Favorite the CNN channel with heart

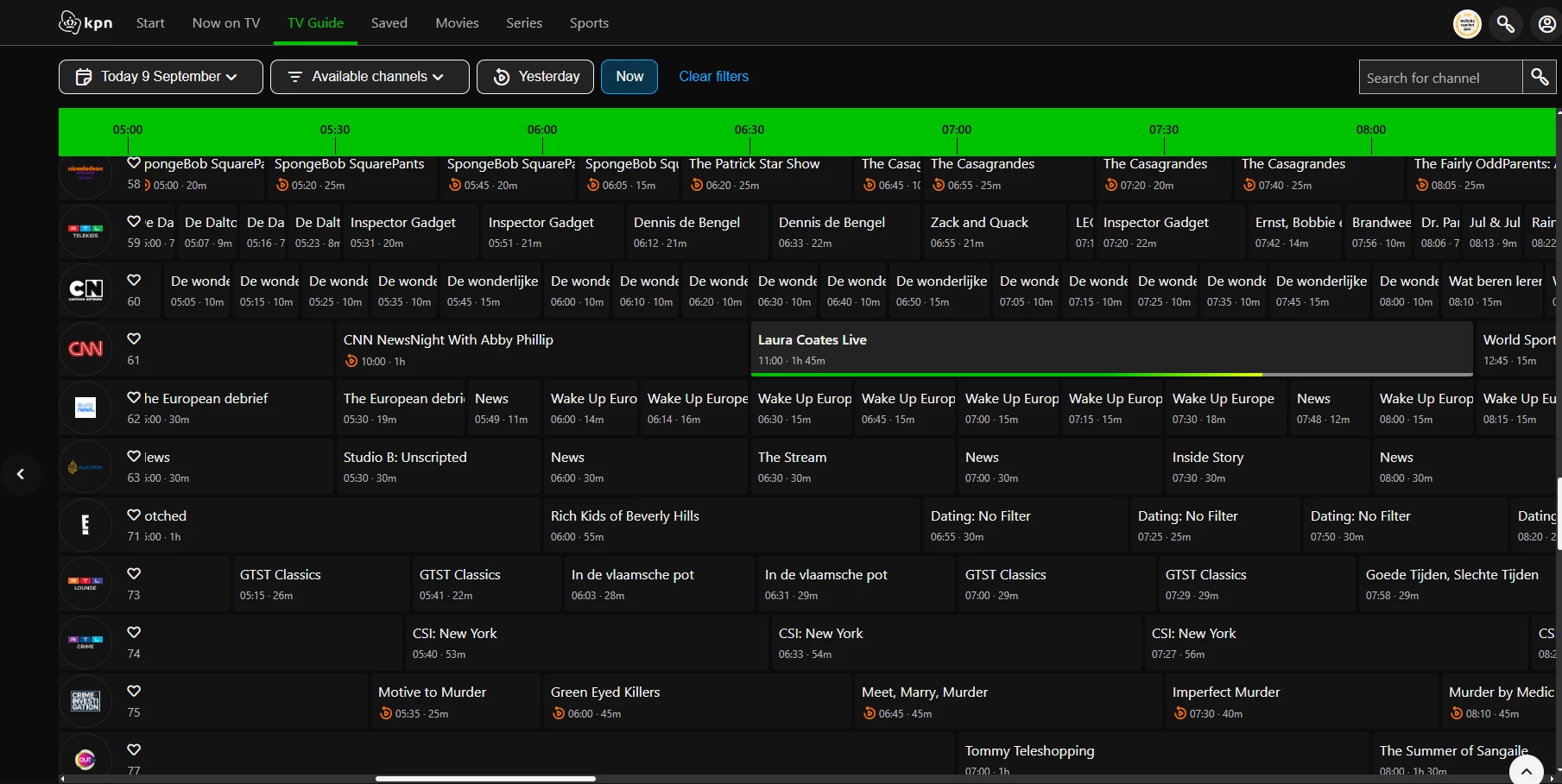134,338
